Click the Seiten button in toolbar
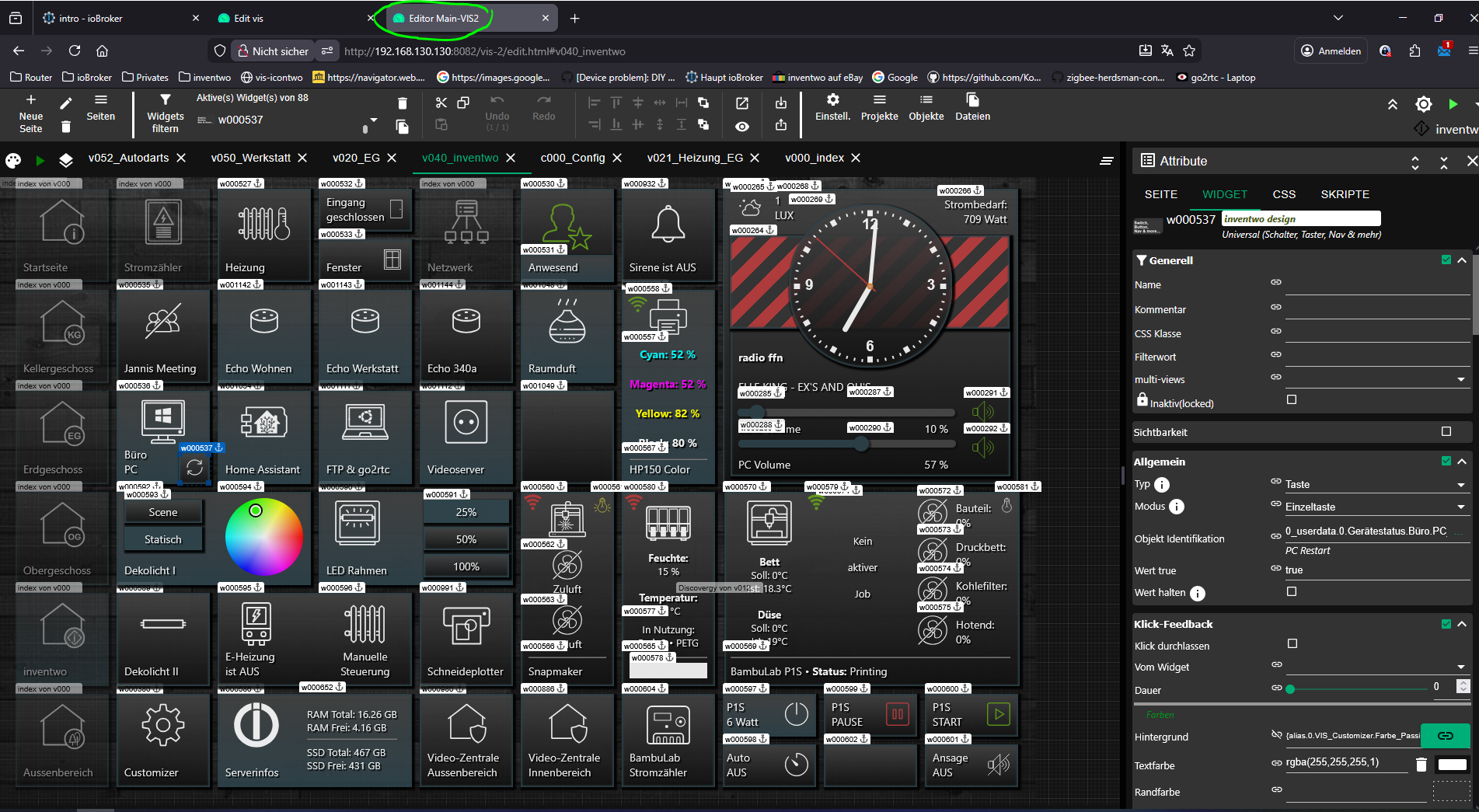This screenshot has height=812, width=1479. coord(100,107)
